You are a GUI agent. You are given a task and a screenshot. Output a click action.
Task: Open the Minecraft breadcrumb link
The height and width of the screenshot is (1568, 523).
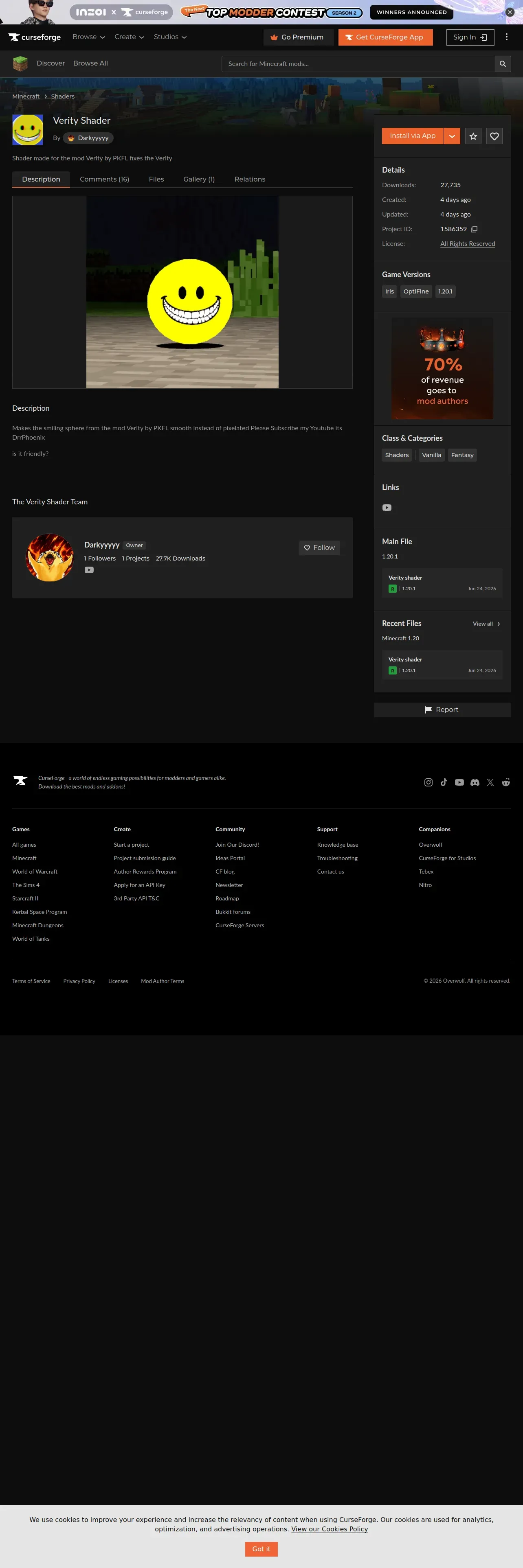pyautogui.click(x=26, y=96)
